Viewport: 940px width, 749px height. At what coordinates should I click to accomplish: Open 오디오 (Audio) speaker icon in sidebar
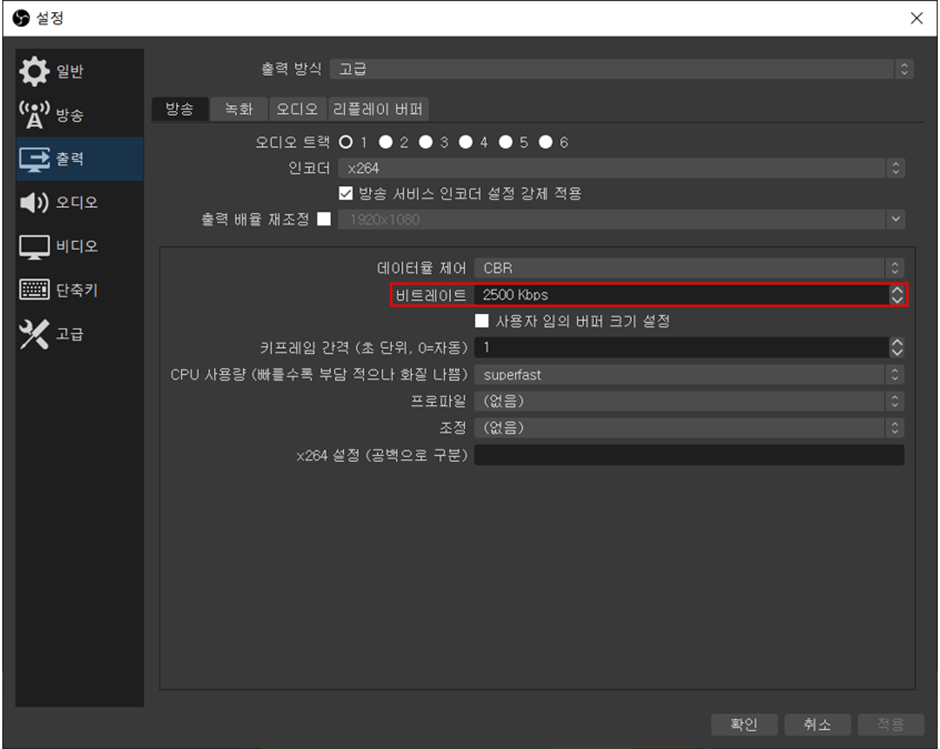pos(34,203)
